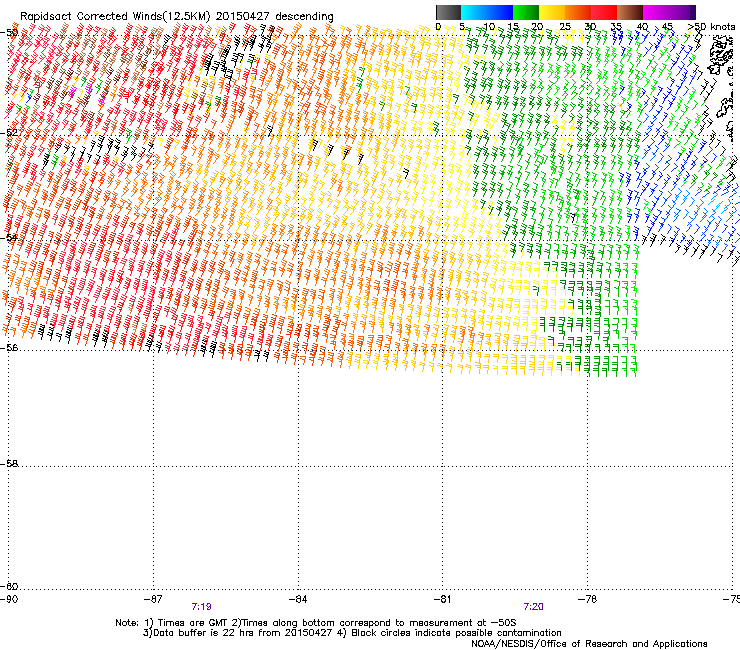
Task: Click the '-56' latitude axis label
Action: 9,347
